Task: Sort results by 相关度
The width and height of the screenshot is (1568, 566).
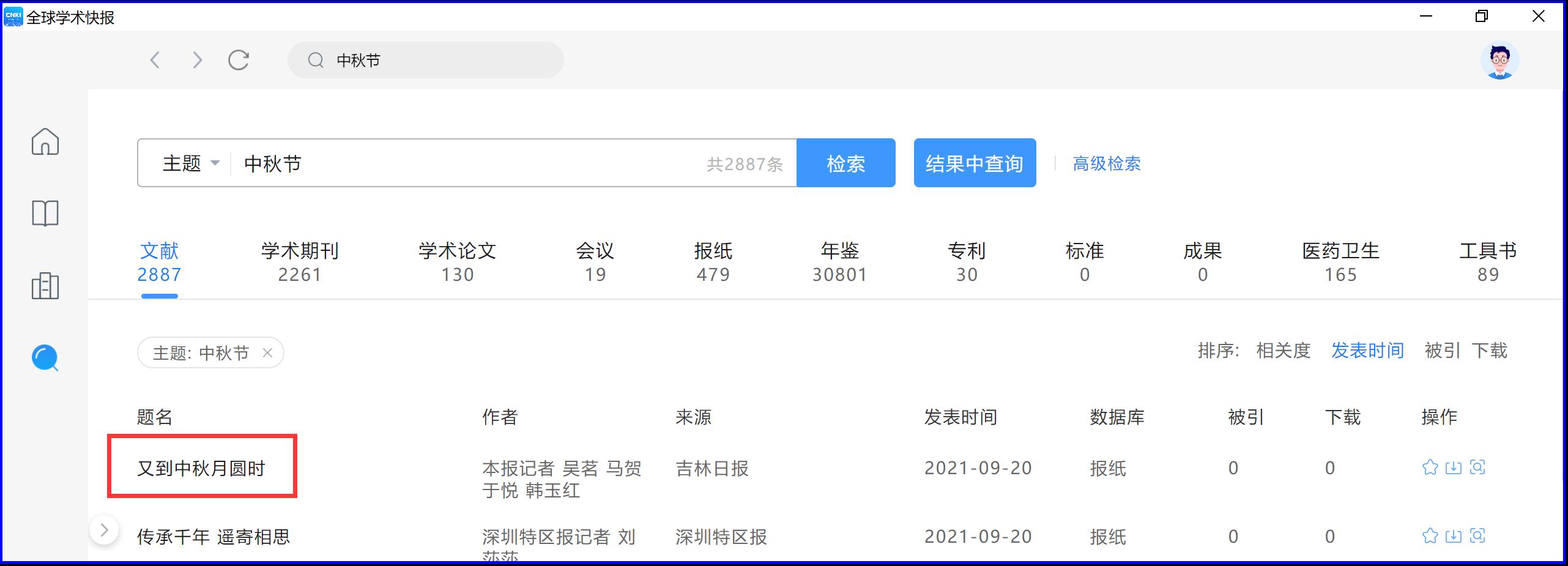Action: tap(1284, 351)
